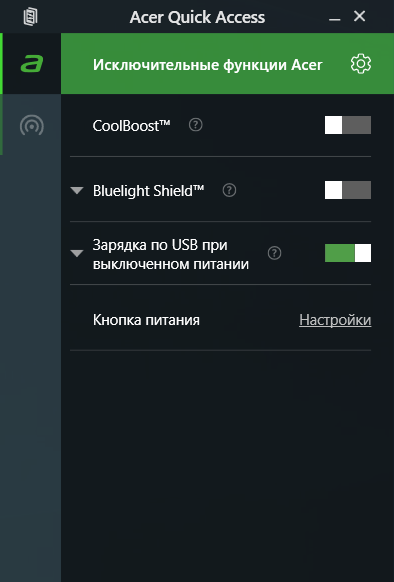
Task: Open settings via the gear icon
Action: [361, 64]
